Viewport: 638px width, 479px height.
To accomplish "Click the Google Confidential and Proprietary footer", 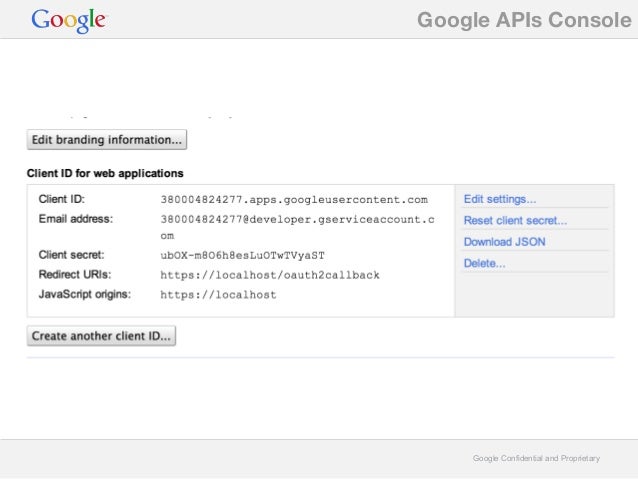I will pos(536,458).
